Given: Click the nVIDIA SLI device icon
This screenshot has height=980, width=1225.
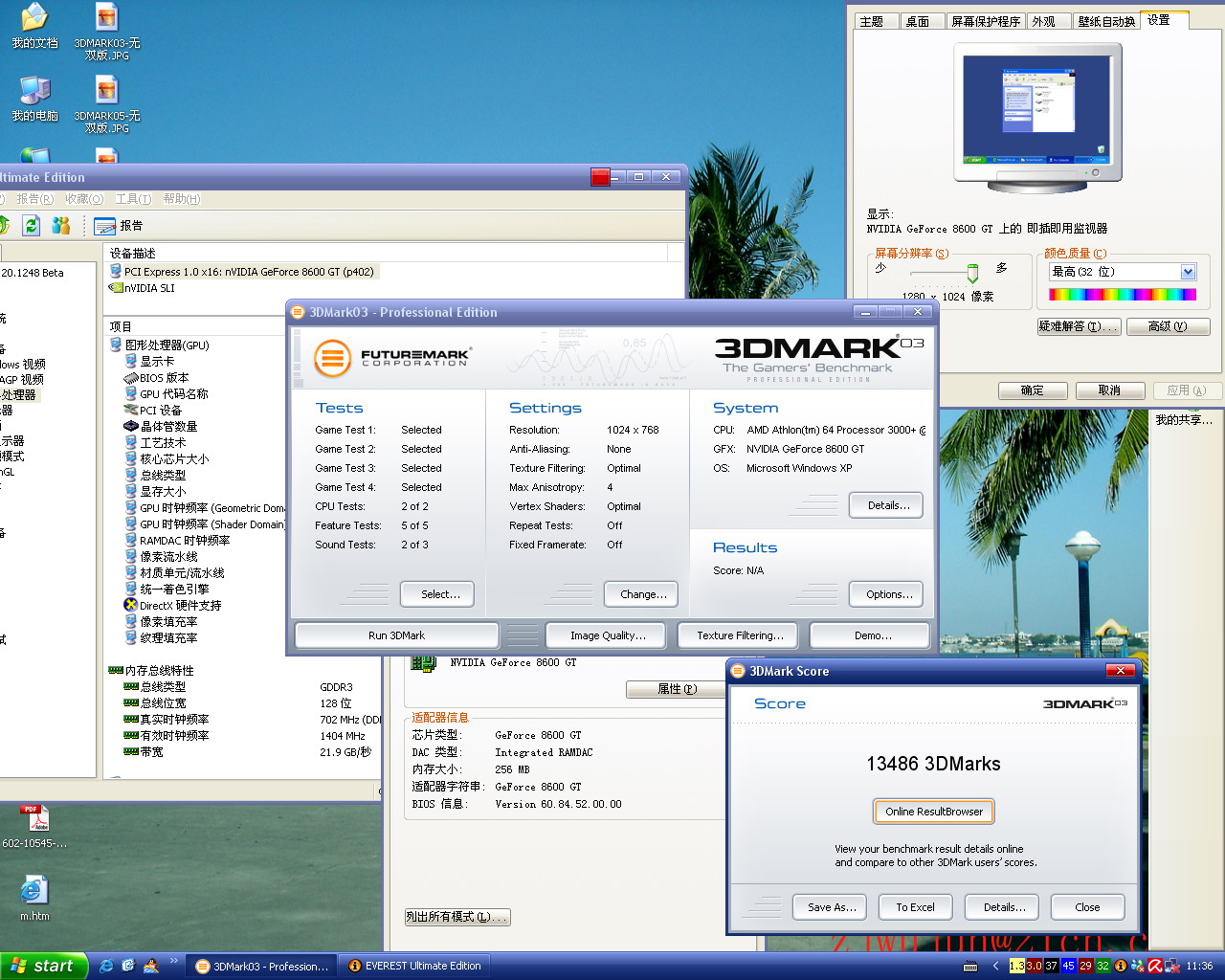Looking at the screenshot, I should (x=116, y=288).
